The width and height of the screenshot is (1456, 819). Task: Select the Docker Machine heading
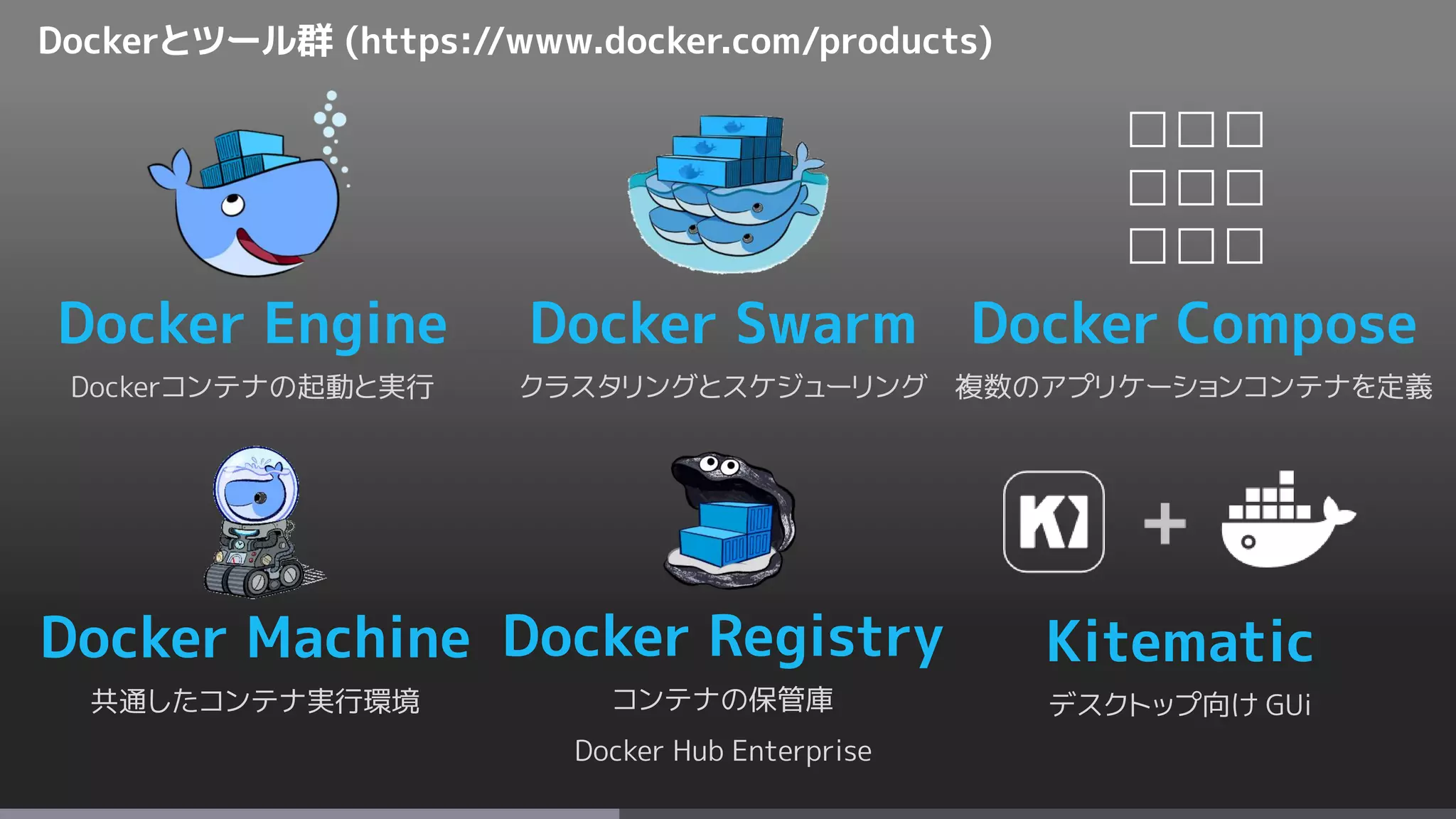coord(255,638)
